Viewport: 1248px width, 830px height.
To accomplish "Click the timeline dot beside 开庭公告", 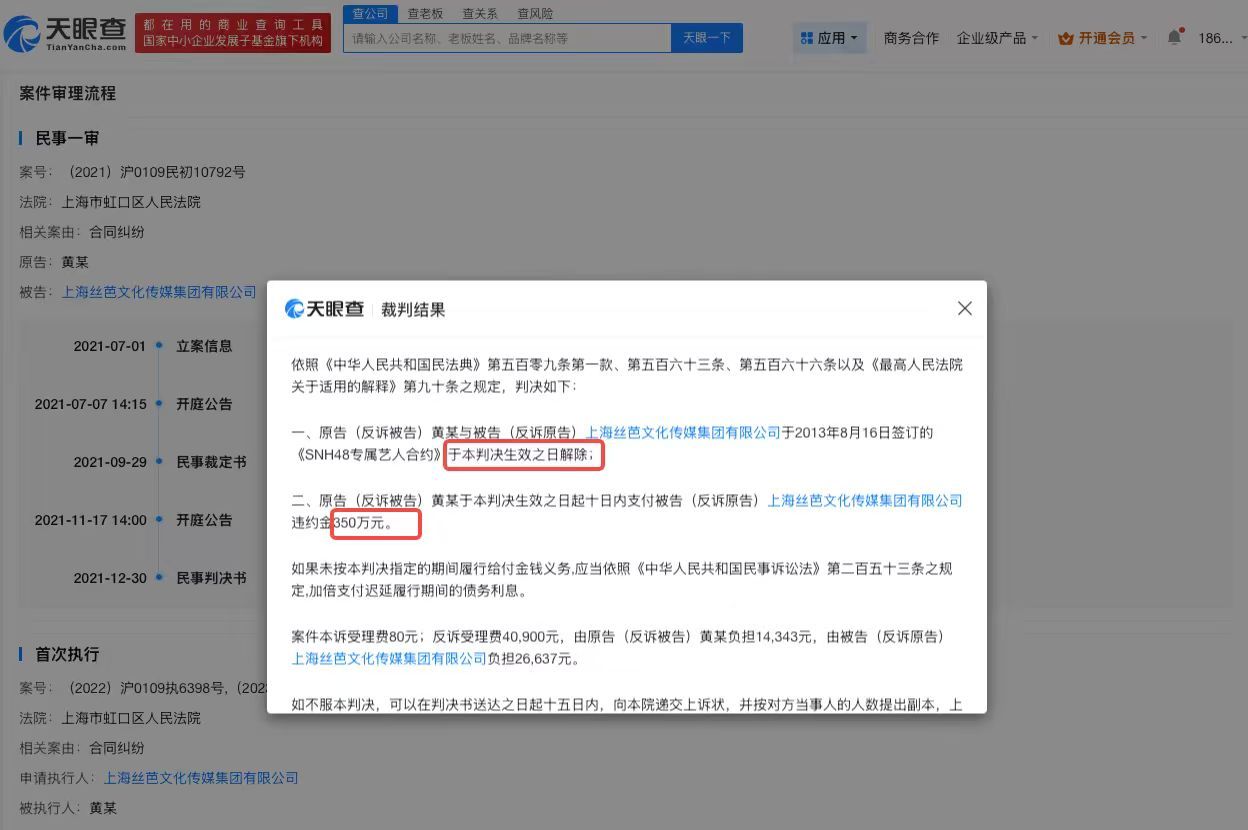I will [x=160, y=404].
